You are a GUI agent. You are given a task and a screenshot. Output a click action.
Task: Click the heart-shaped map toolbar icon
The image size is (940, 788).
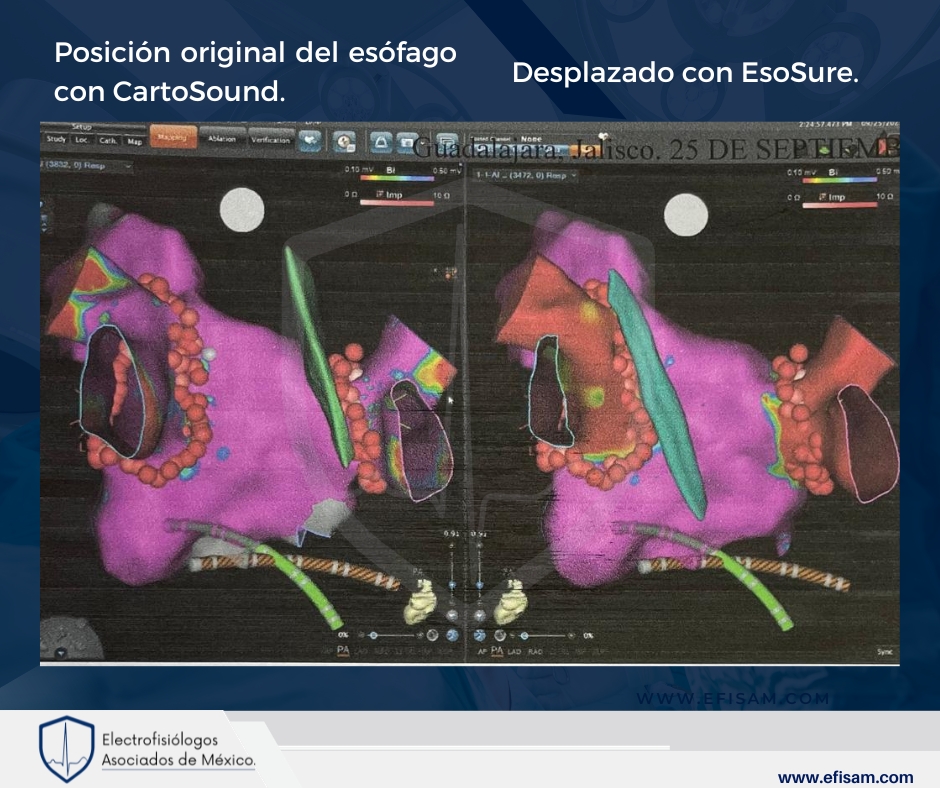pyautogui.click(x=309, y=141)
